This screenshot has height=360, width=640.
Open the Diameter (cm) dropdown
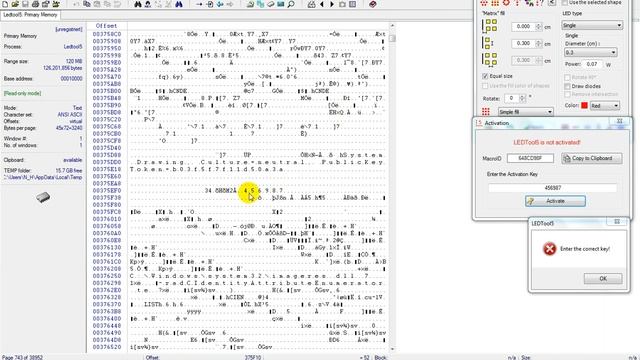(x=590, y=52)
